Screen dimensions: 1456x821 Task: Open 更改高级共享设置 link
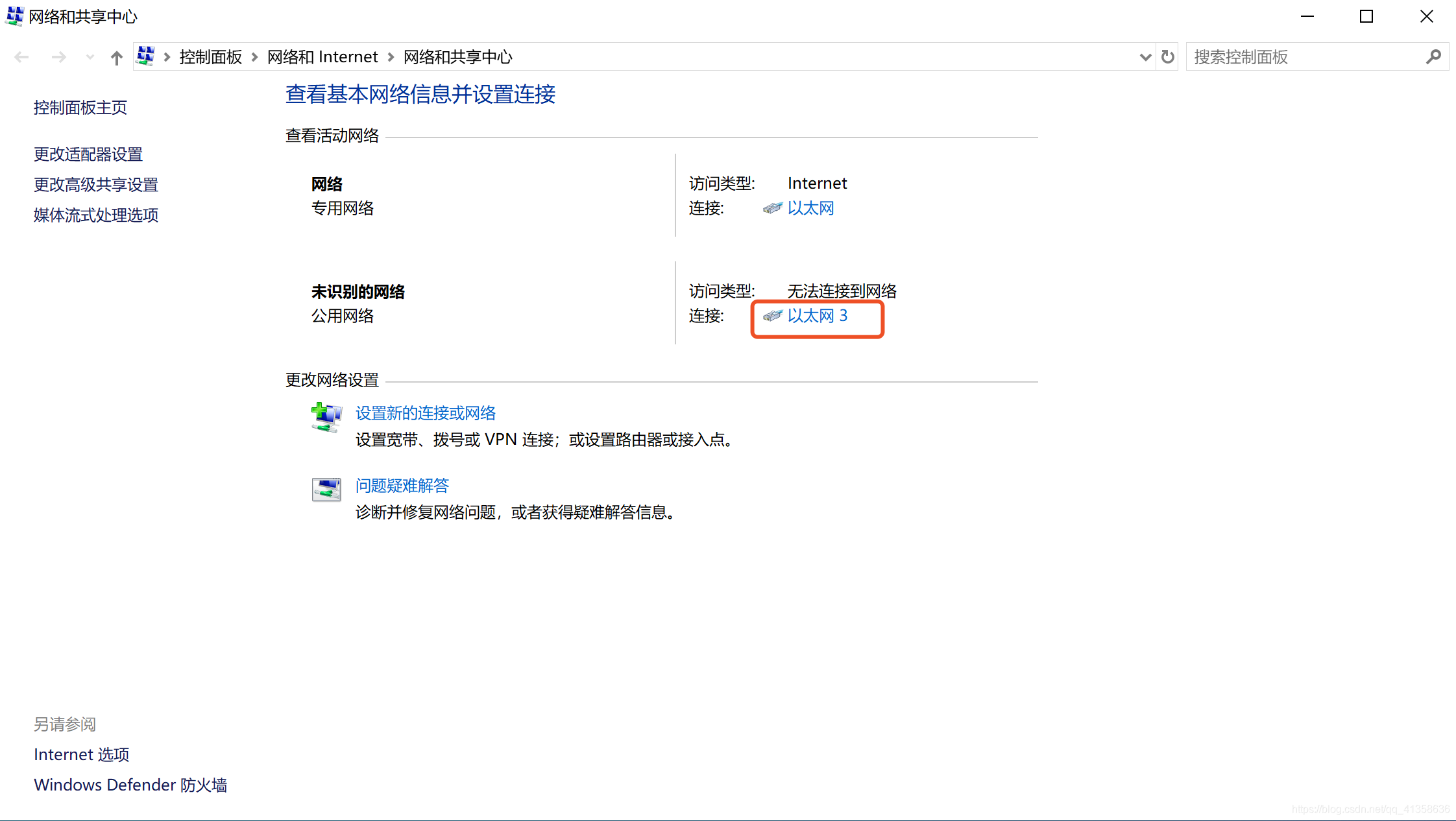(96, 185)
